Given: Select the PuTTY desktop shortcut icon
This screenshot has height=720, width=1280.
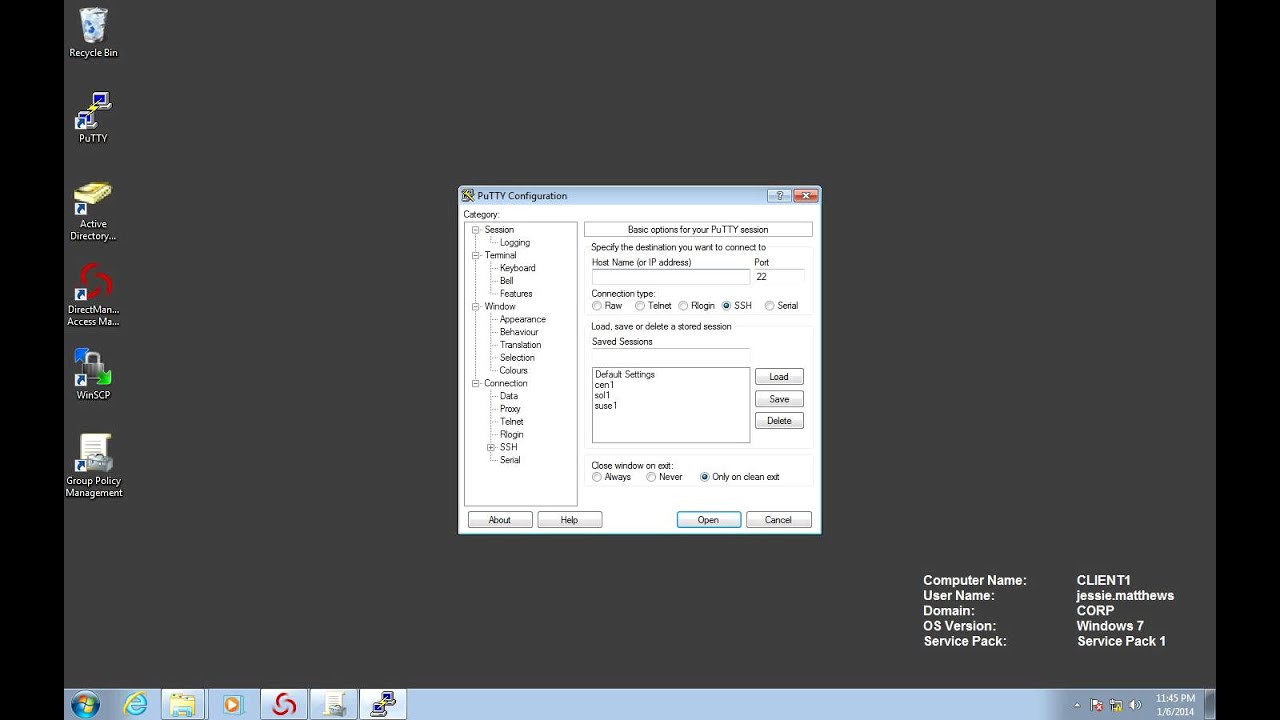Looking at the screenshot, I should click(x=93, y=118).
